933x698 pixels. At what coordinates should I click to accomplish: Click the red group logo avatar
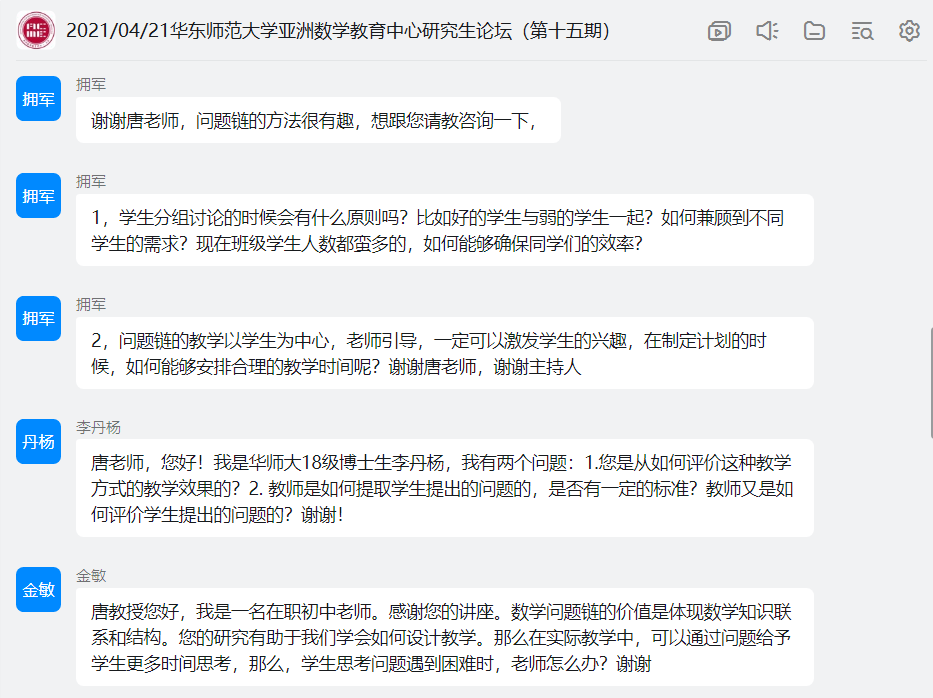coord(38,31)
